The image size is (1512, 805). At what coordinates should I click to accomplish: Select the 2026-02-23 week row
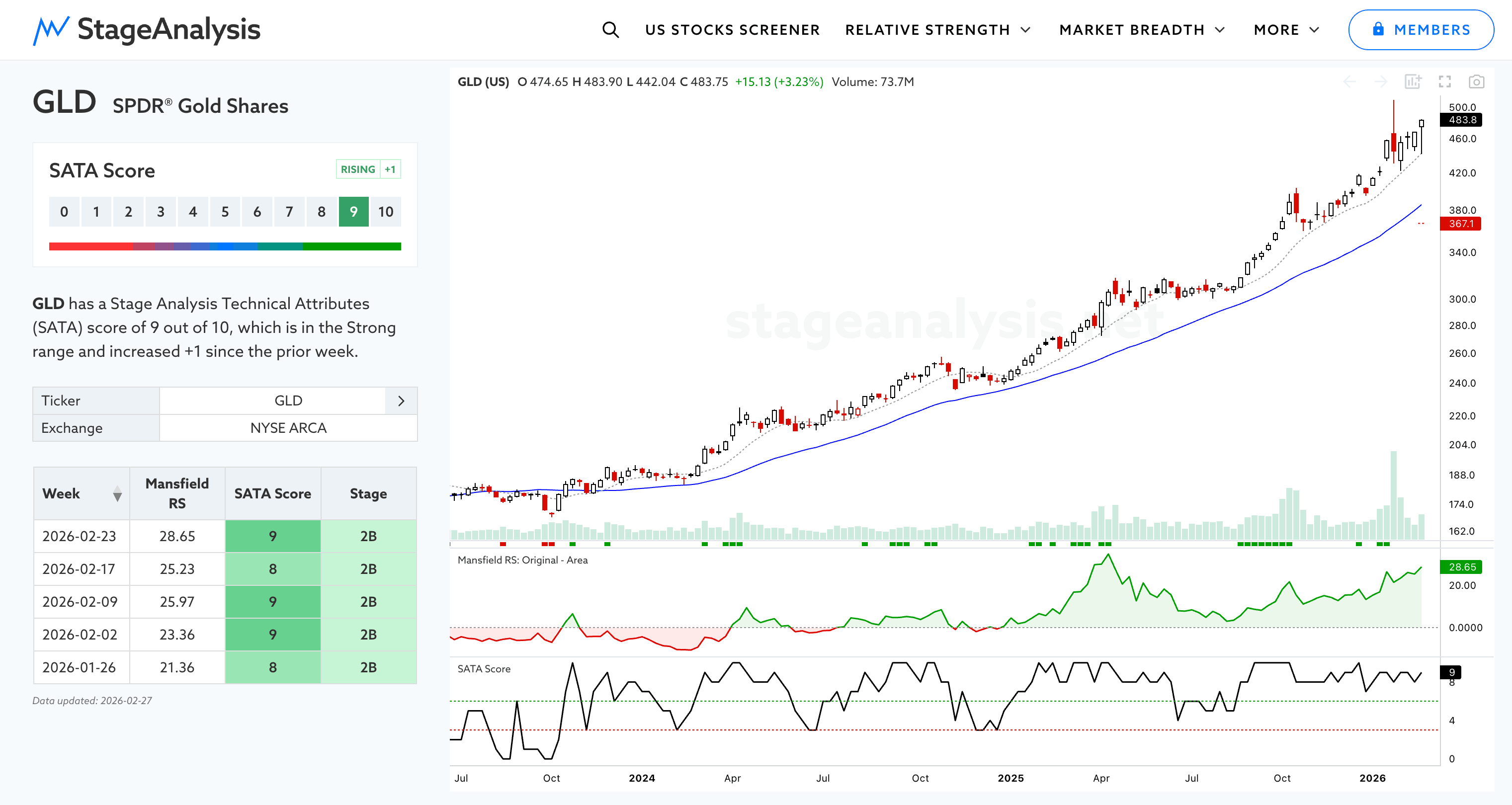pos(79,536)
